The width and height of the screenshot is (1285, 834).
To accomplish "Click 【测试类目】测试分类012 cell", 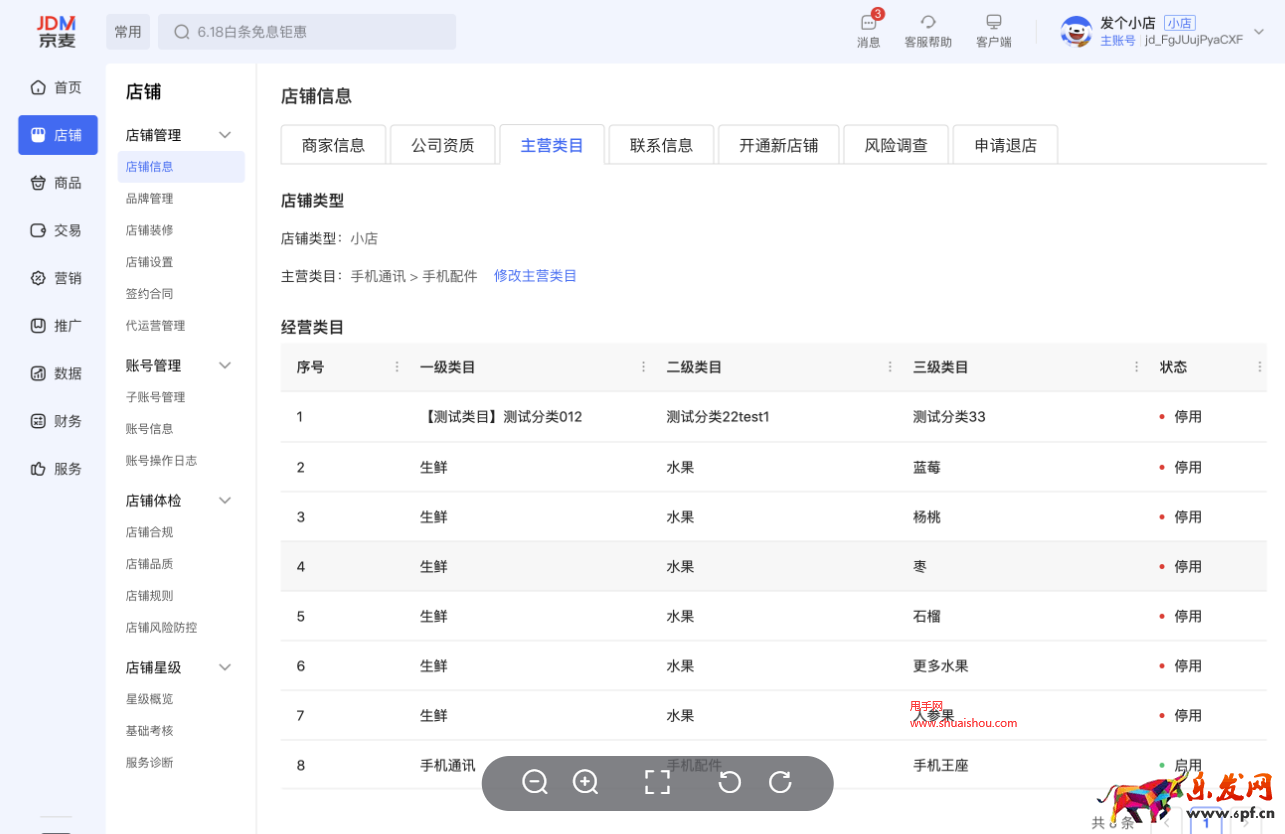I will [501, 417].
